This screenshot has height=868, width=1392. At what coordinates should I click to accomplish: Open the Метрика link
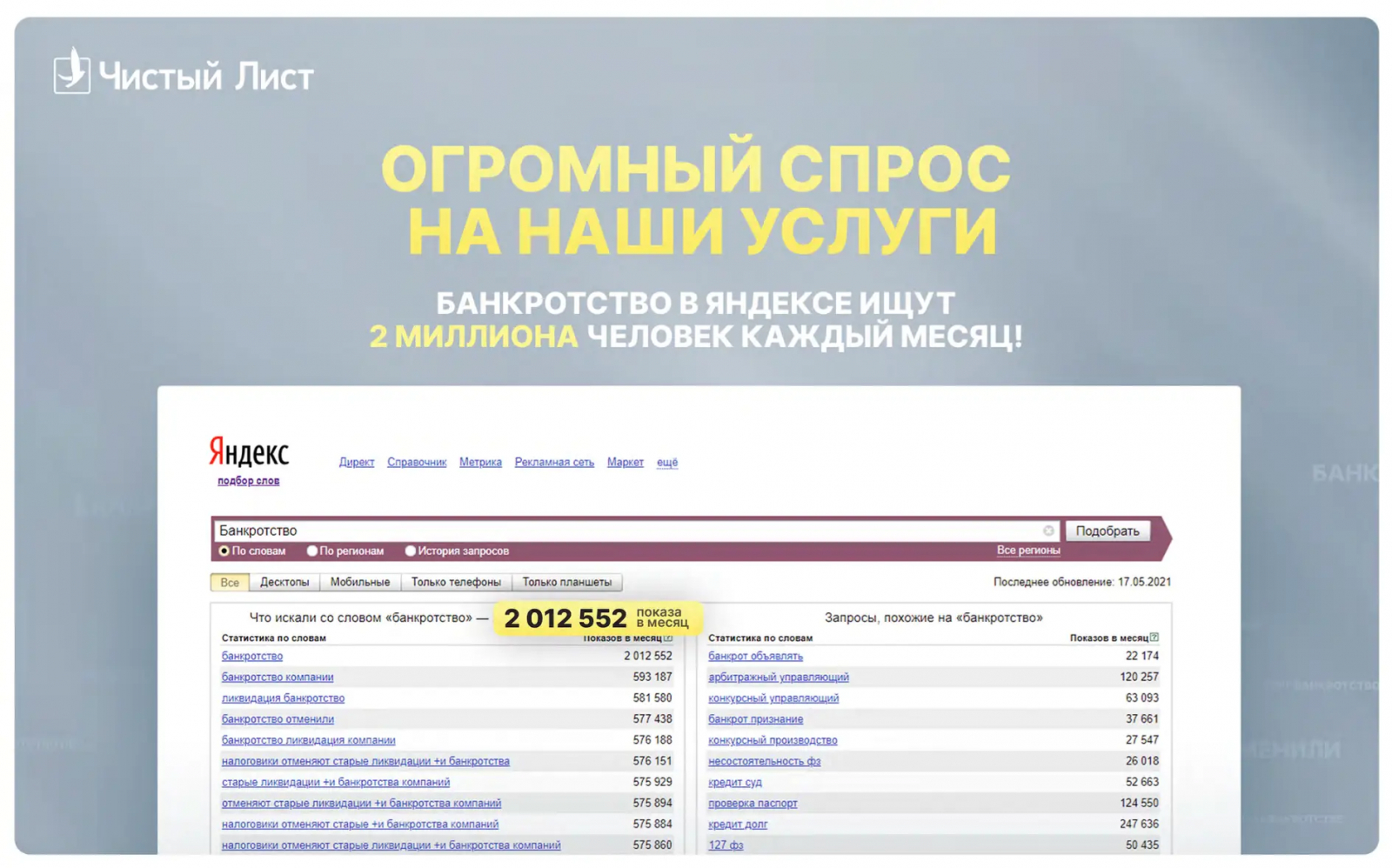[480, 462]
